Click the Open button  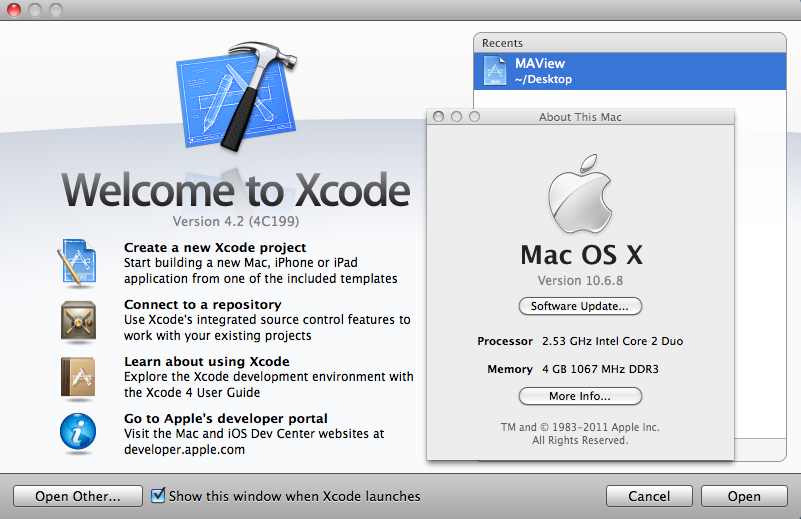click(x=744, y=496)
